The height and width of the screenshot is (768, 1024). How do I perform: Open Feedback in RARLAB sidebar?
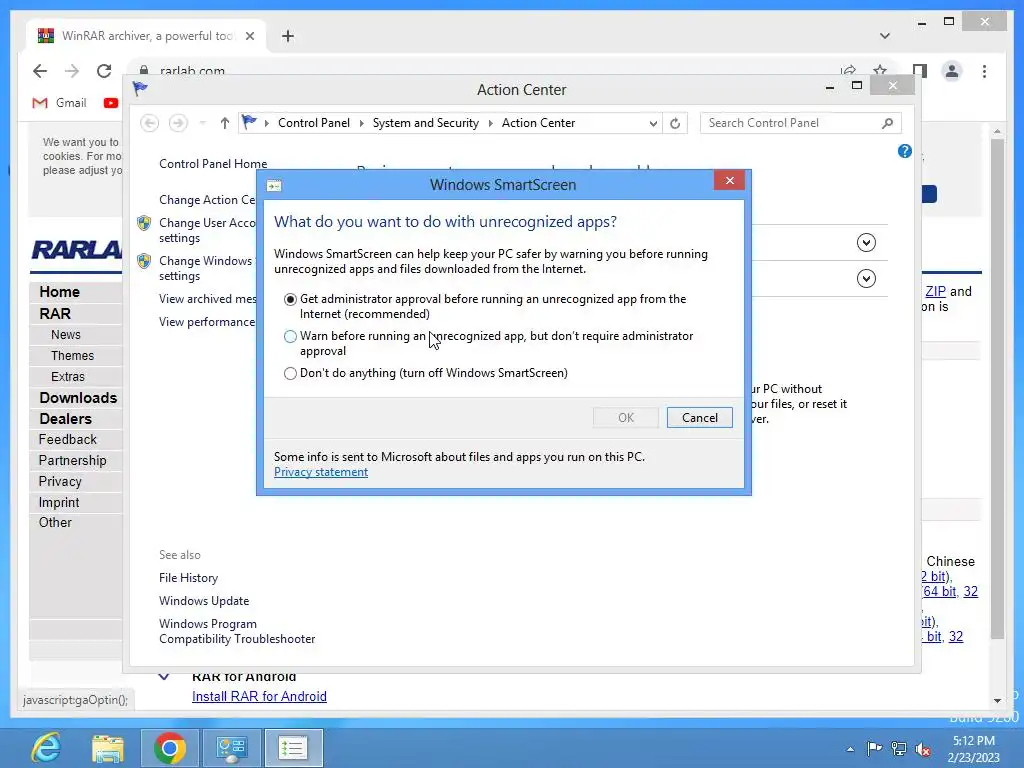[67, 440]
